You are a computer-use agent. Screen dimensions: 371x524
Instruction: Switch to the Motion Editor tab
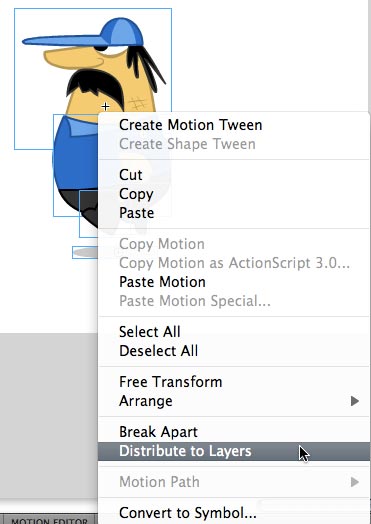point(49,520)
